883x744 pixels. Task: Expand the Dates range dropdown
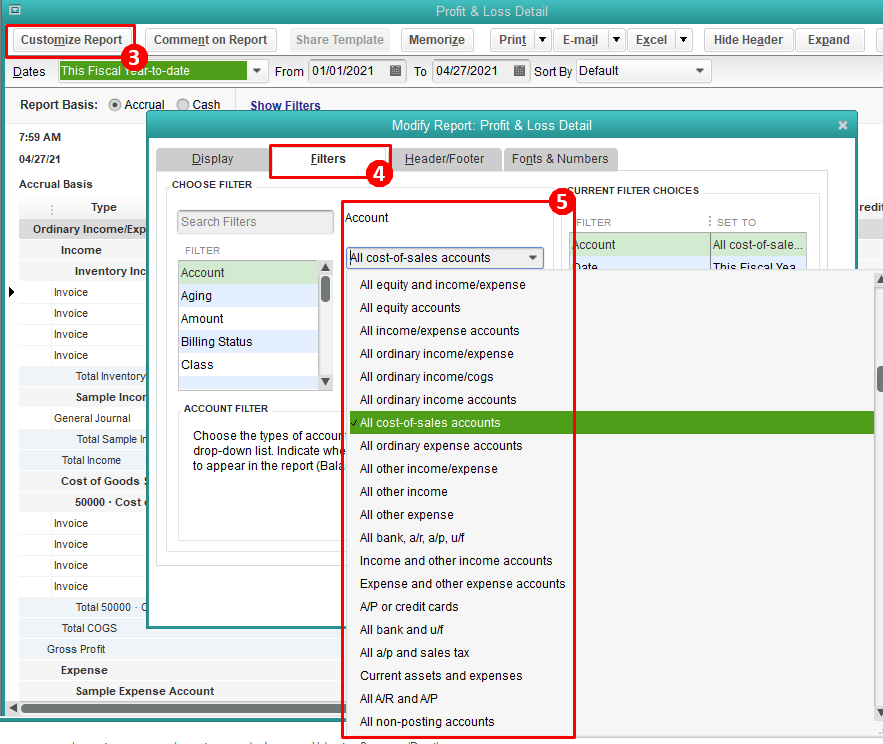pyautogui.click(x=258, y=71)
